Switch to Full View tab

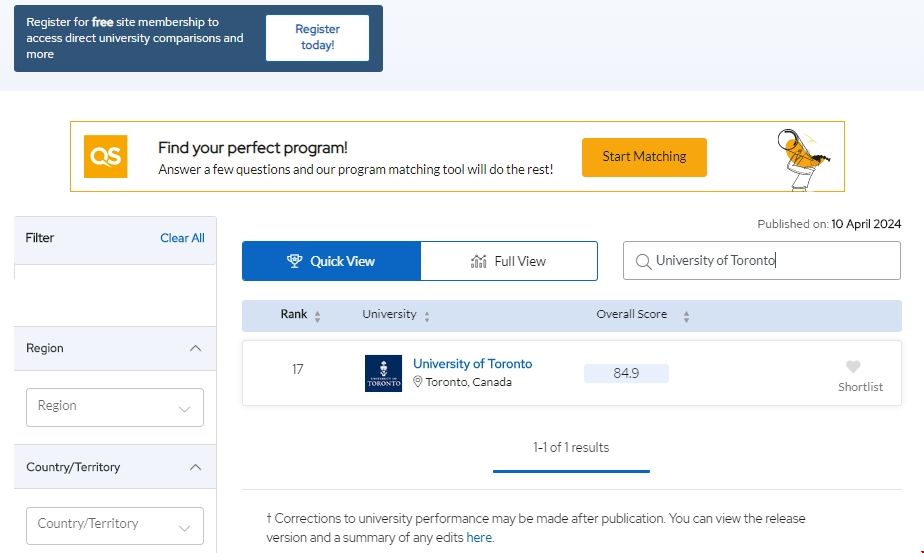point(509,261)
